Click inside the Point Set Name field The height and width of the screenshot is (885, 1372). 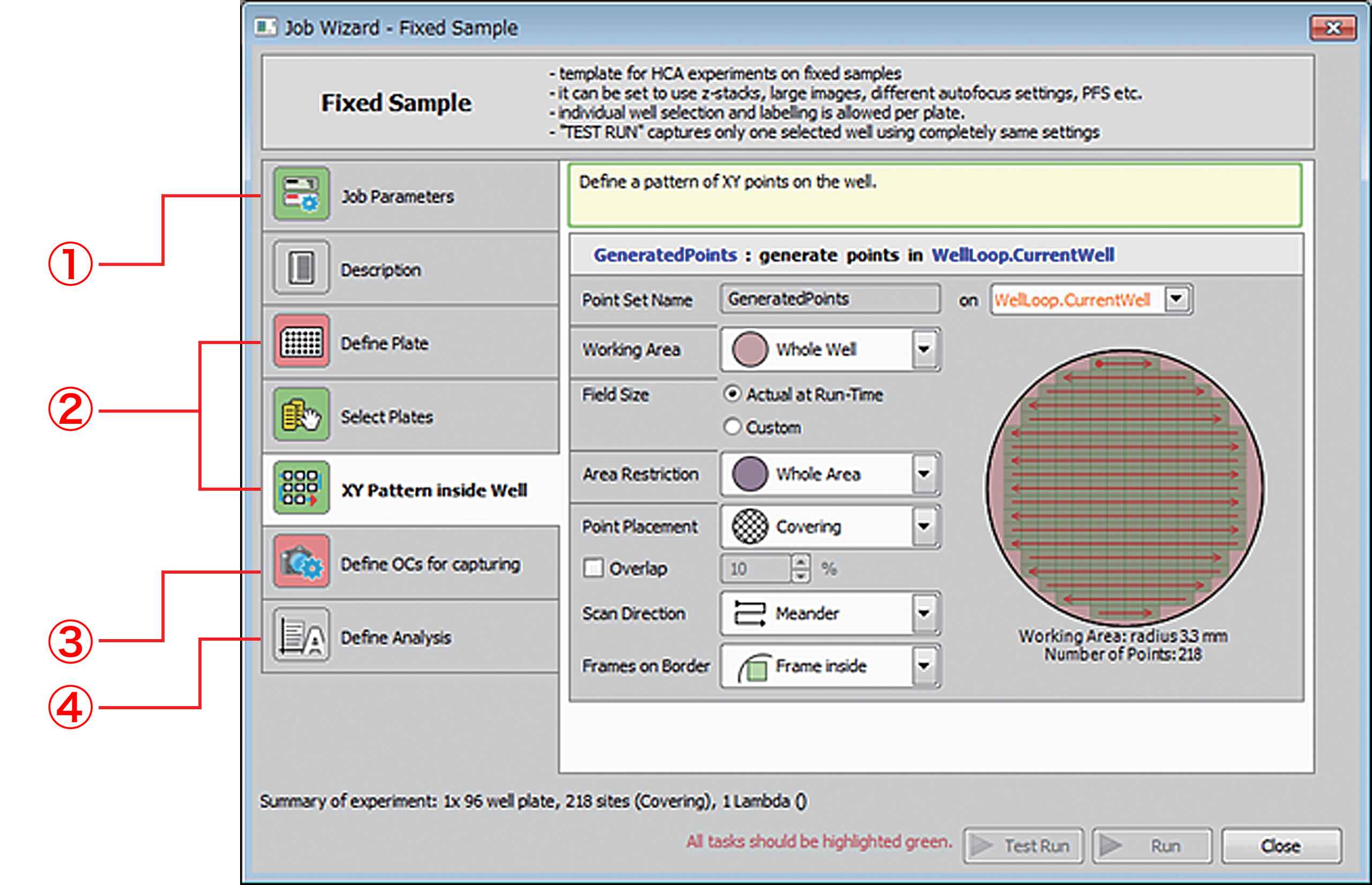pos(827,298)
